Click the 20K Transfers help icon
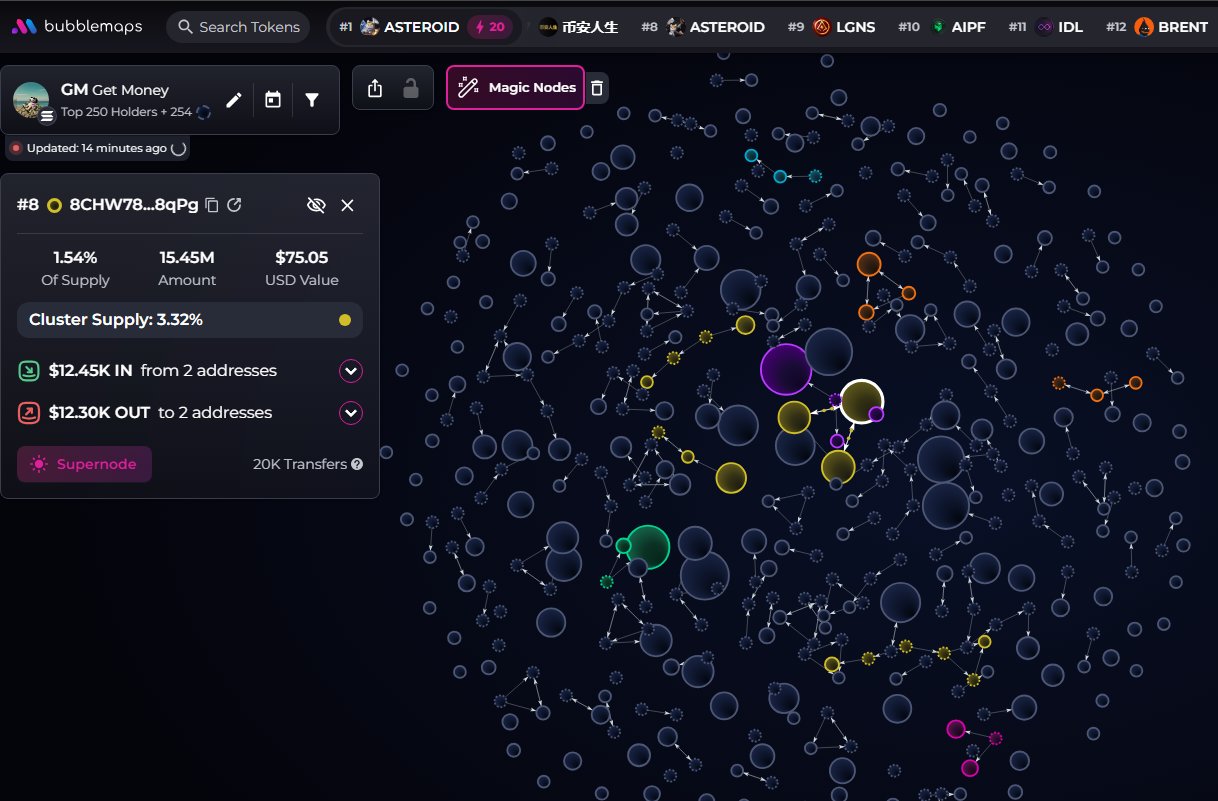The width and height of the screenshot is (1218, 801). 357,464
